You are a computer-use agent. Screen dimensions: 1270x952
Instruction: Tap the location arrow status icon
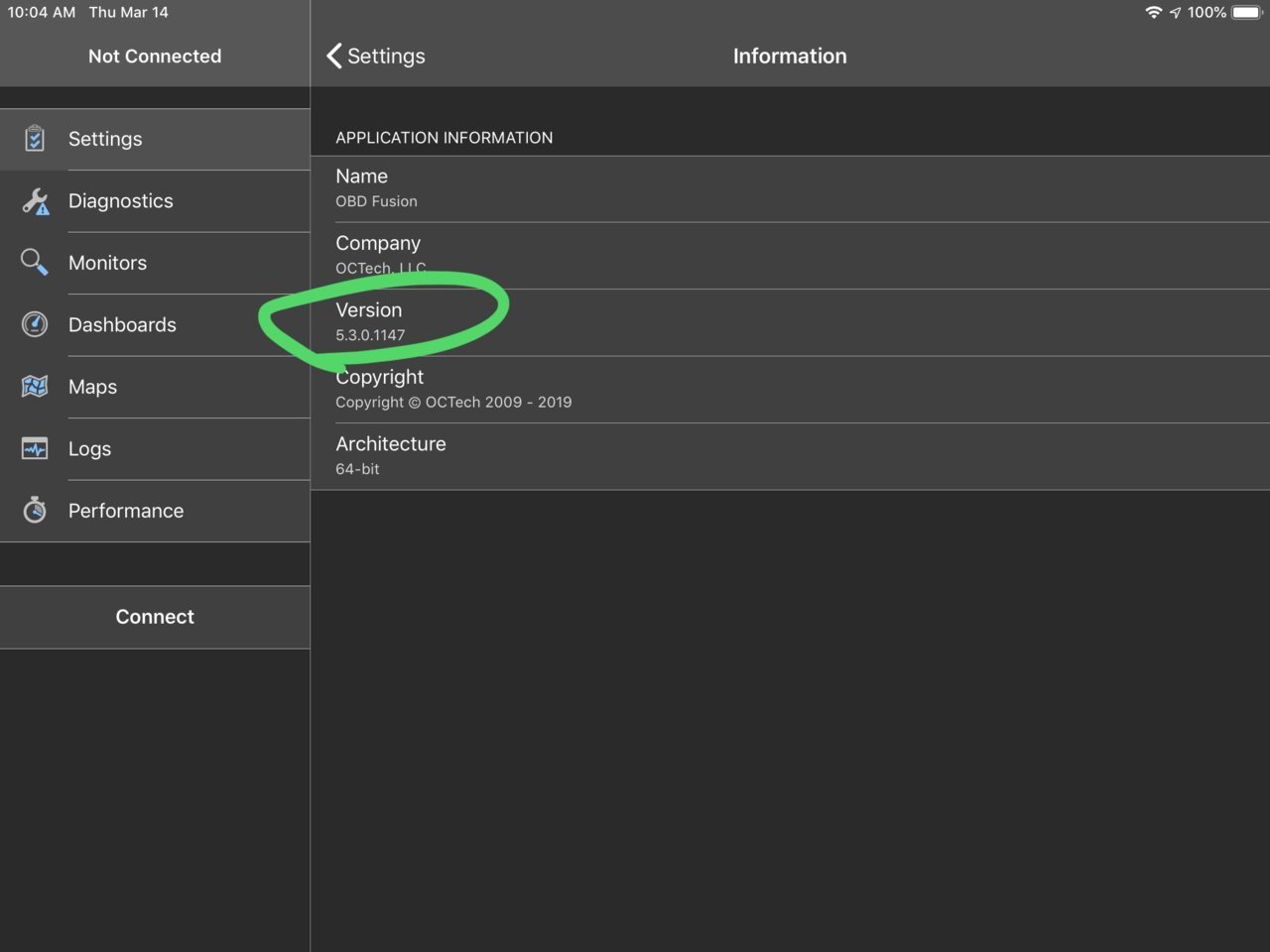(1175, 13)
